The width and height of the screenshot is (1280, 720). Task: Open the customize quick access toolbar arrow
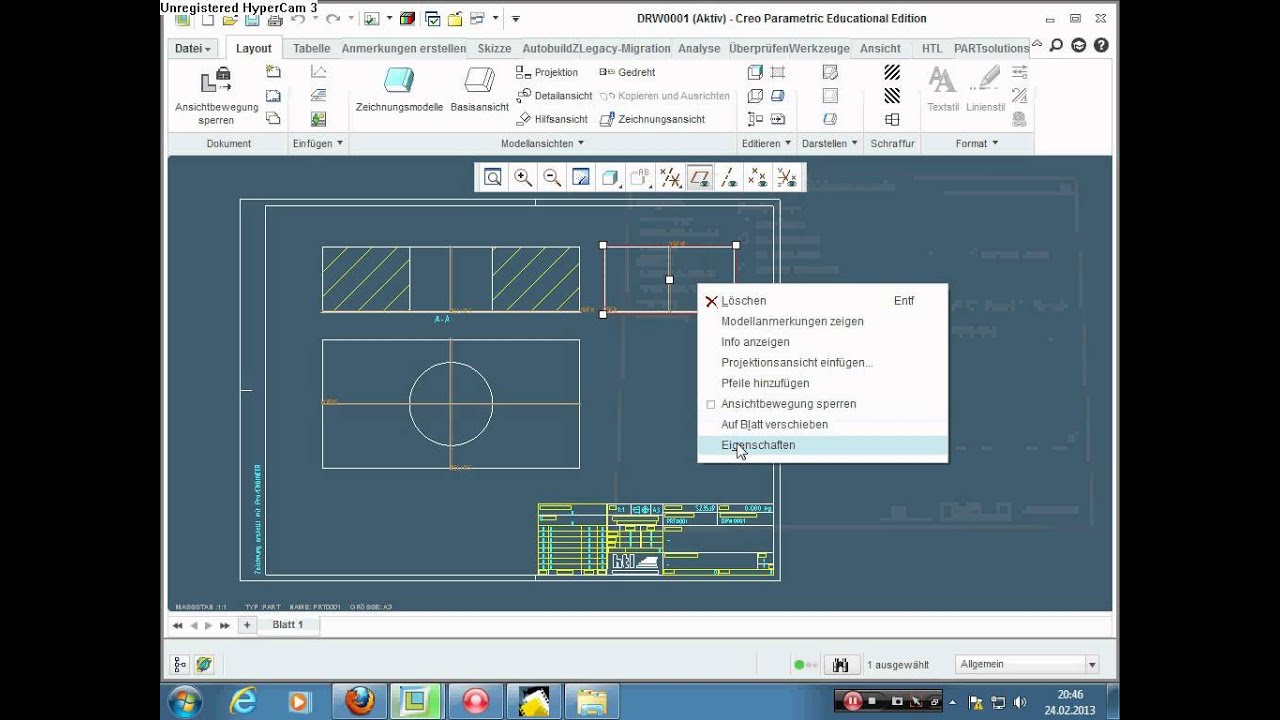[516, 19]
